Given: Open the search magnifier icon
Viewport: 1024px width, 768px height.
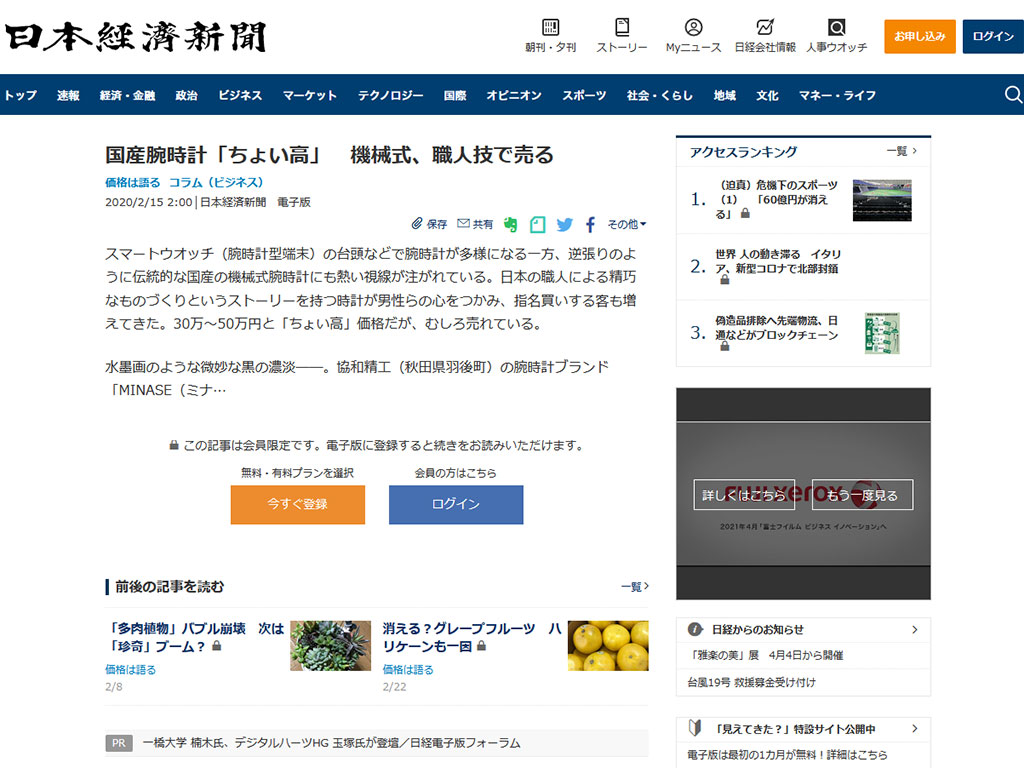Looking at the screenshot, I should [x=1013, y=94].
